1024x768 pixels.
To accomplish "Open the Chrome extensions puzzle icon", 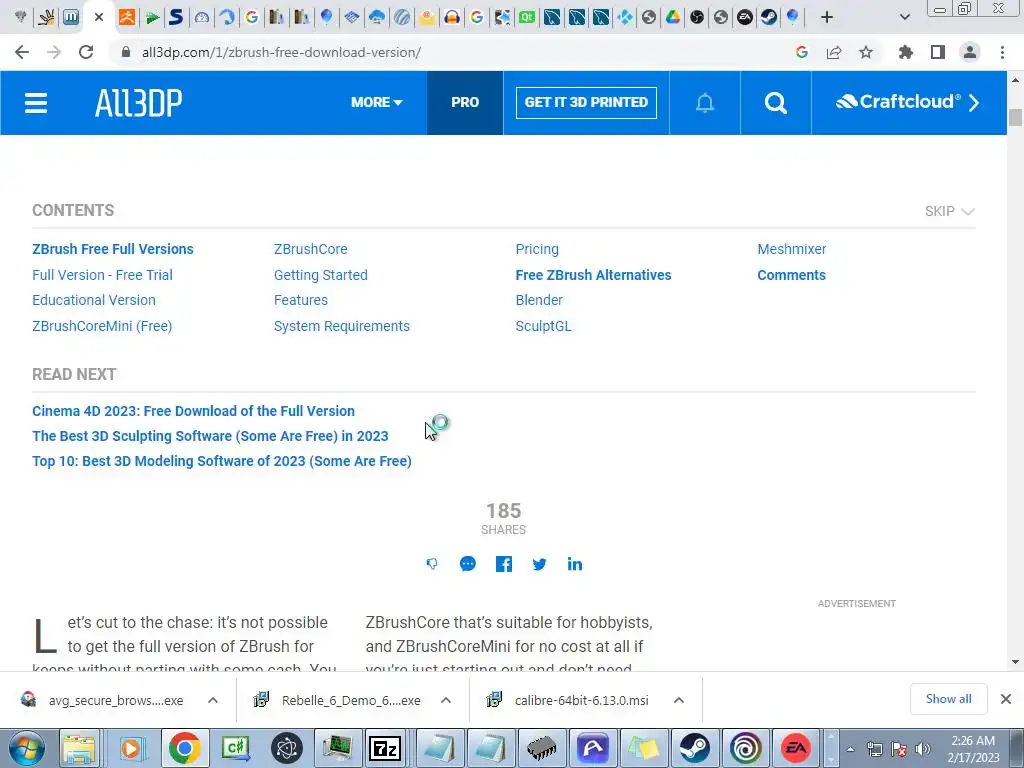I will pyautogui.click(x=905, y=52).
